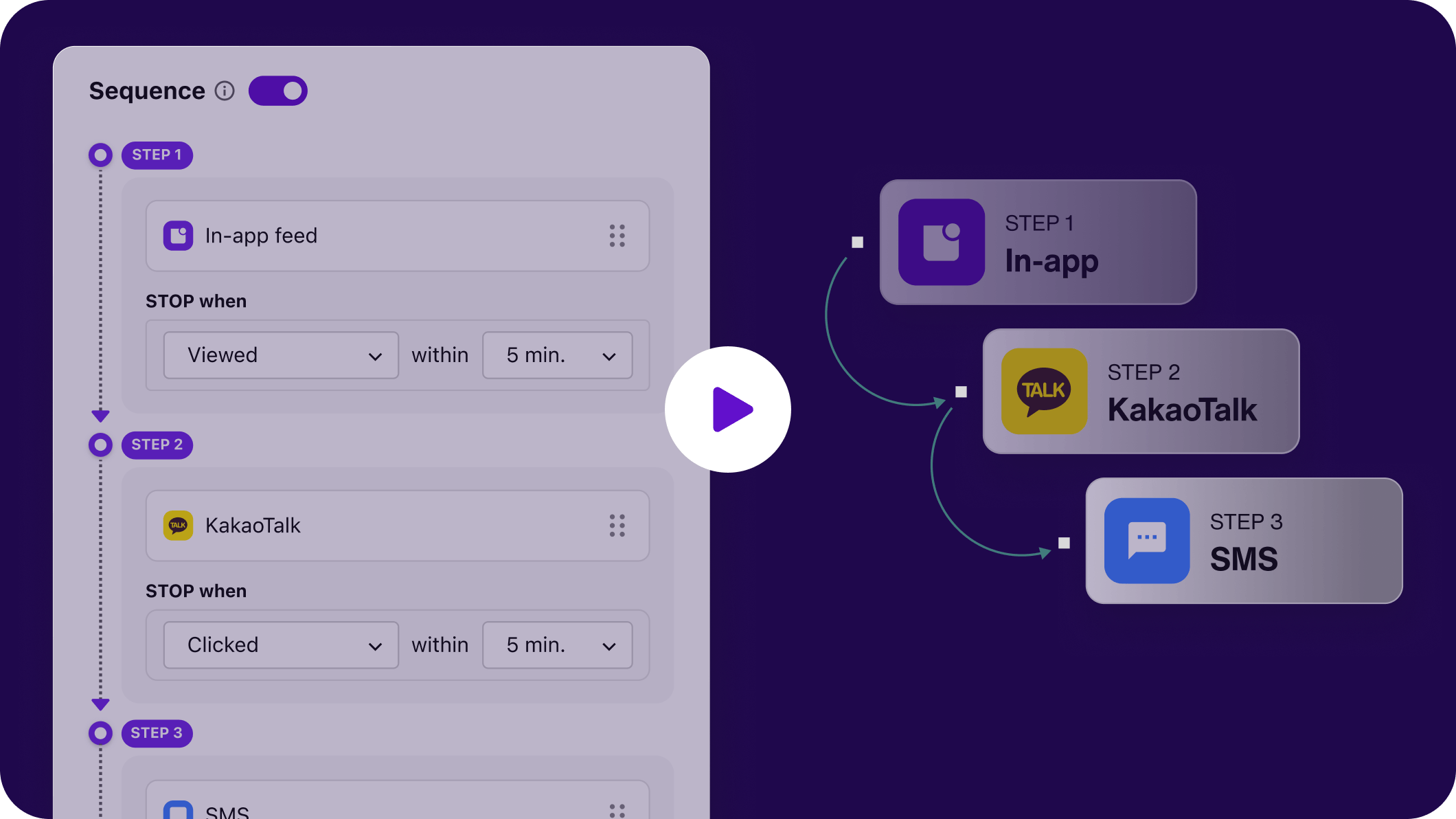Click the In-app feed channel icon
This screenshot has height=819, width=1456.
click(x=178, y=236)
